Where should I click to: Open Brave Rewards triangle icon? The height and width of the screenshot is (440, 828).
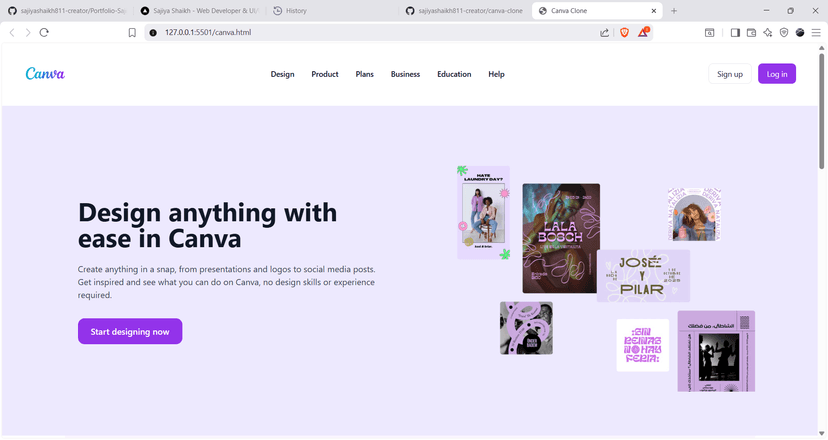click(643, 33)
